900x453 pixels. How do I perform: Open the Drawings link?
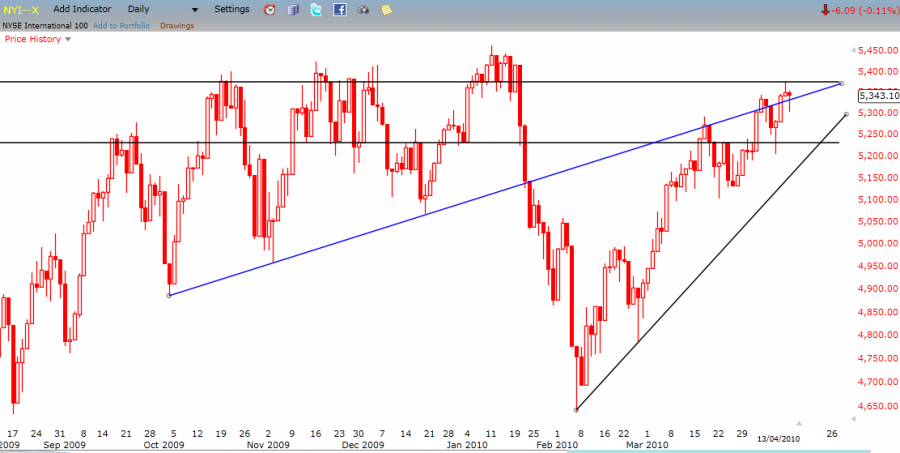point(177,26)
